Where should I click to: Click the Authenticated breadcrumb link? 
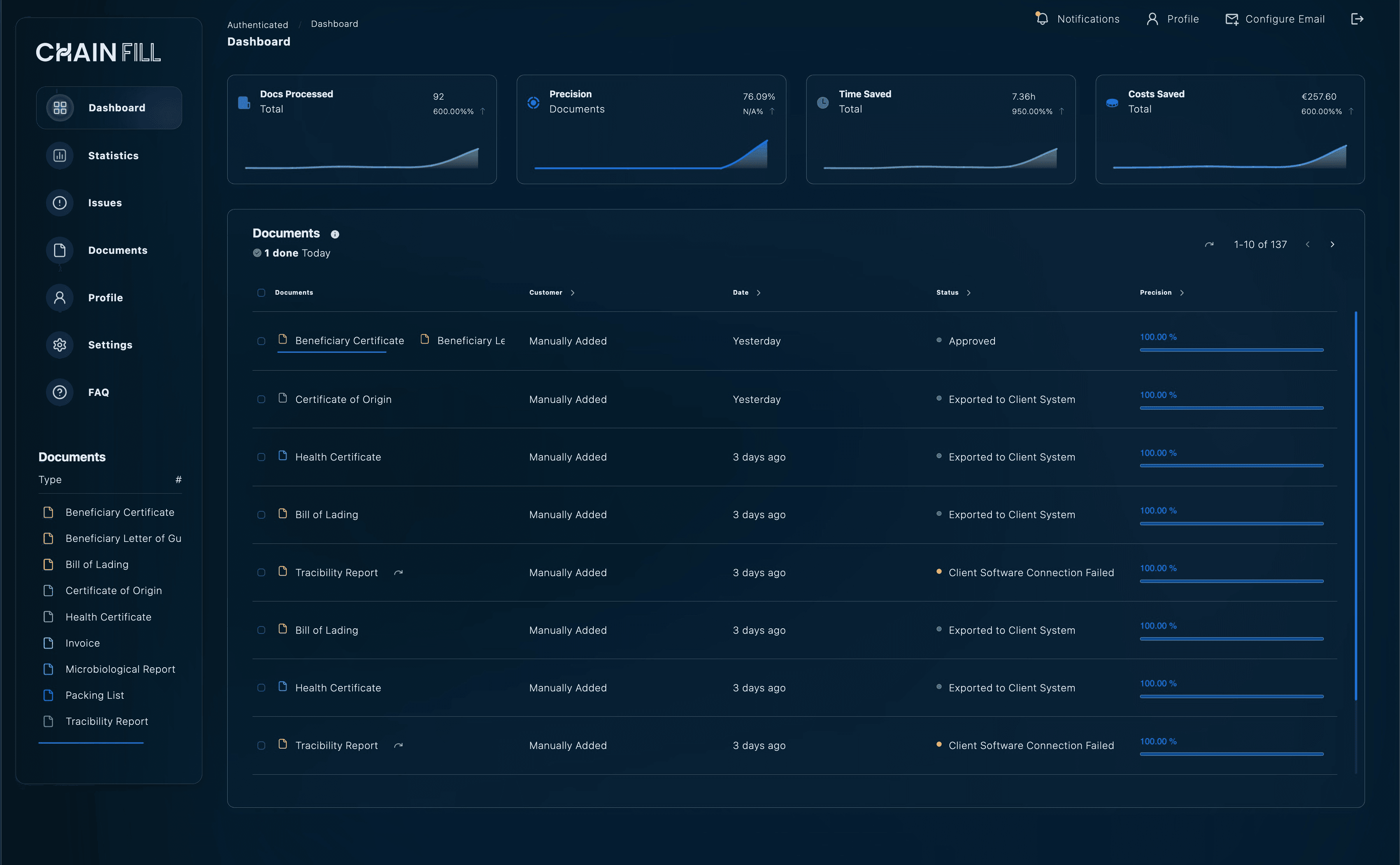tap(257, 25)
